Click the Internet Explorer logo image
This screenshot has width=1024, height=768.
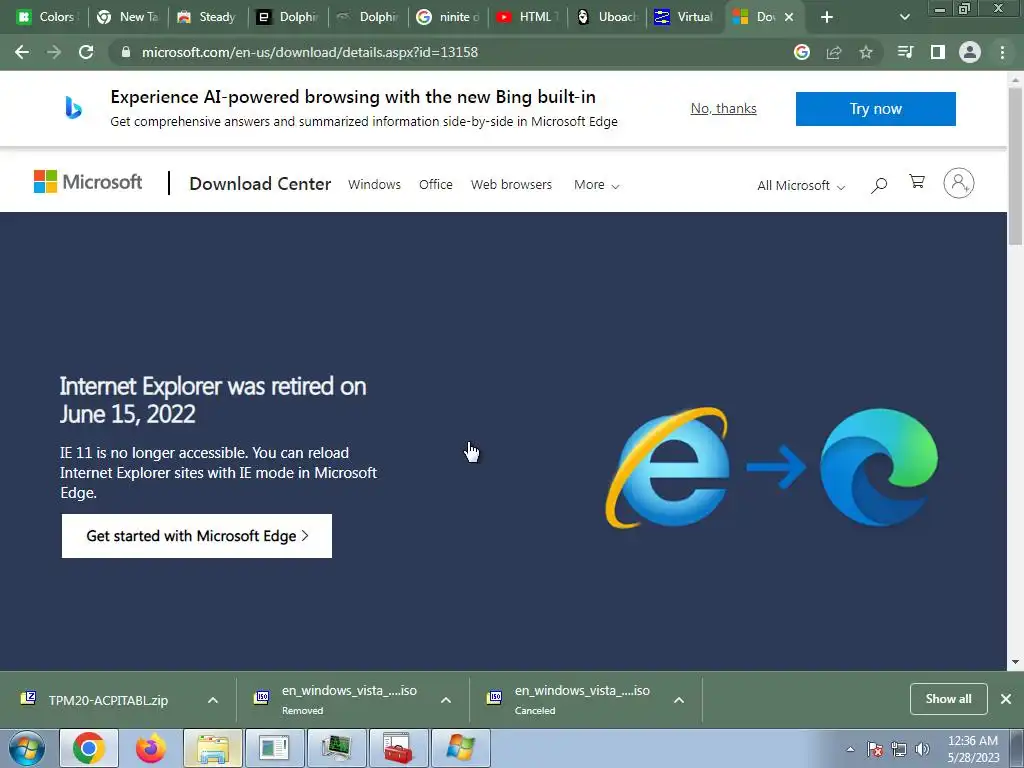(x=667, y=468)
